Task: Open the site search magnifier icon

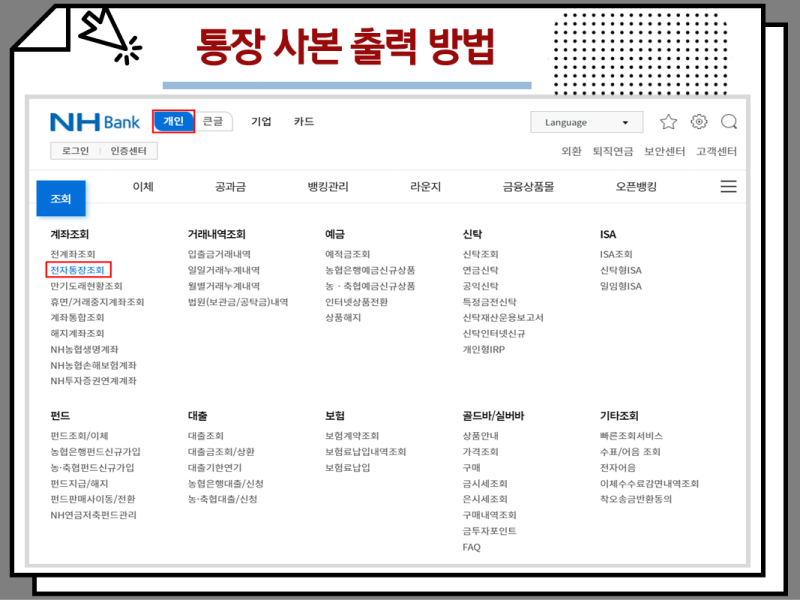Action: 729,122
